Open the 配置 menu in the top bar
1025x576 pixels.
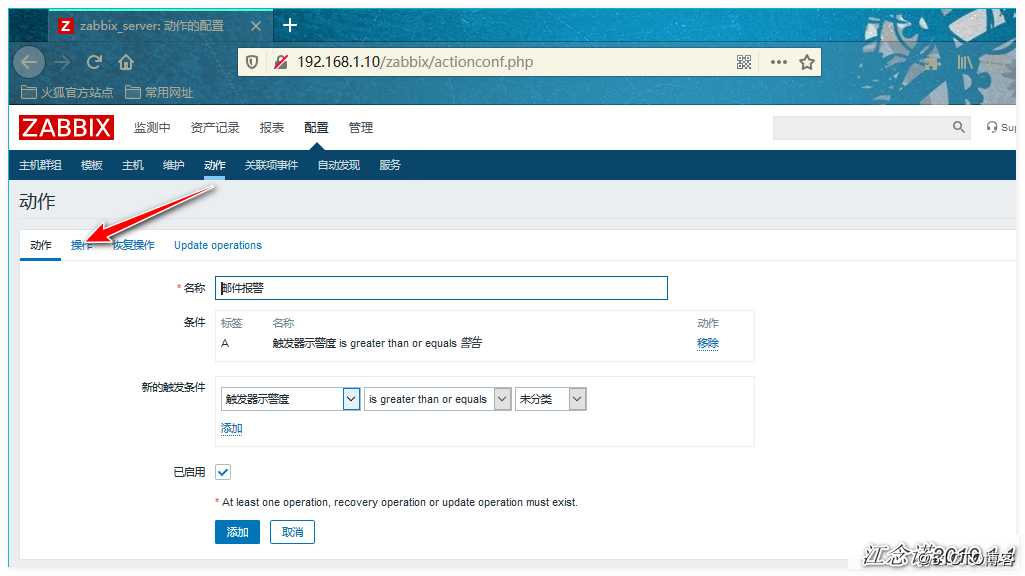pyautogui.click(x=315, y=128)
